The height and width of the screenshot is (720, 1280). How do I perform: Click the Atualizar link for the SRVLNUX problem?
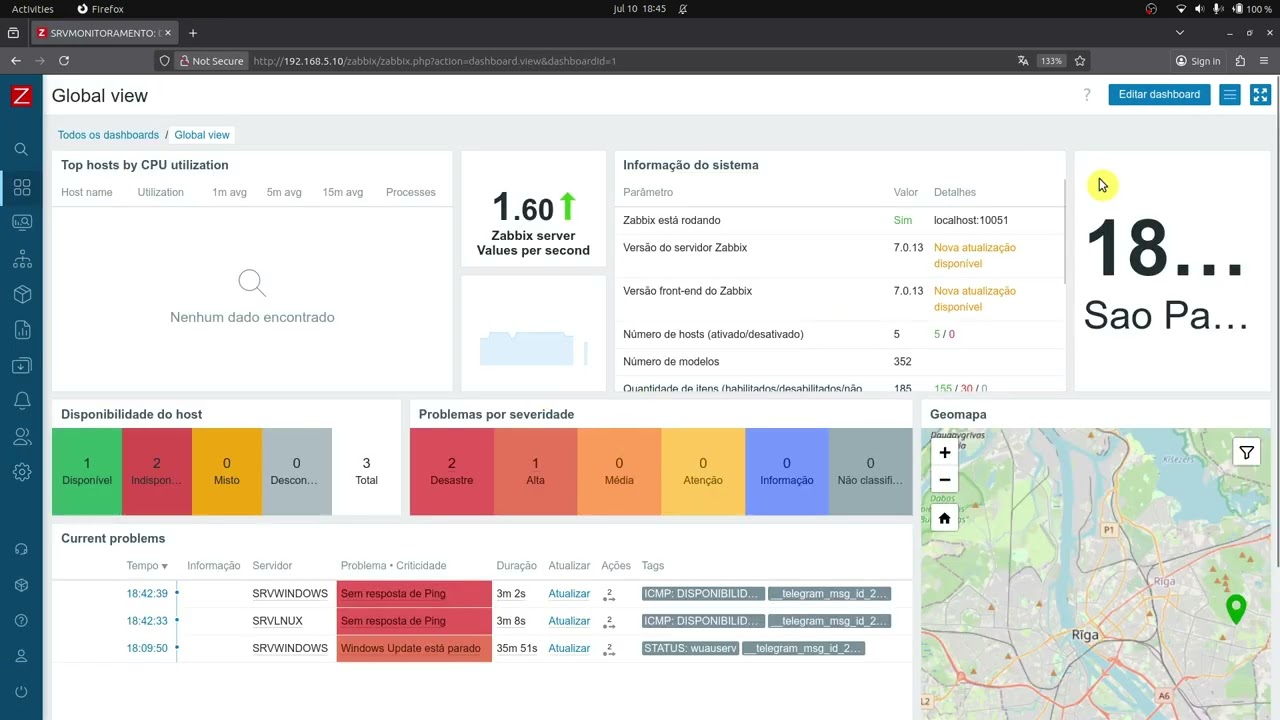(569, 621)
